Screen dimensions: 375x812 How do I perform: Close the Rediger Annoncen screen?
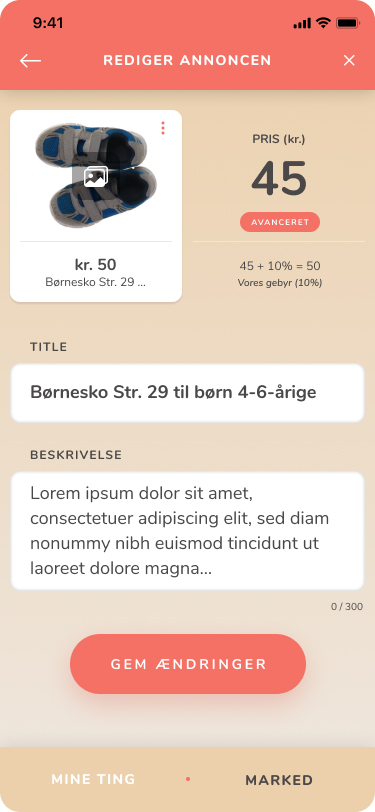[x=349, y=61]
